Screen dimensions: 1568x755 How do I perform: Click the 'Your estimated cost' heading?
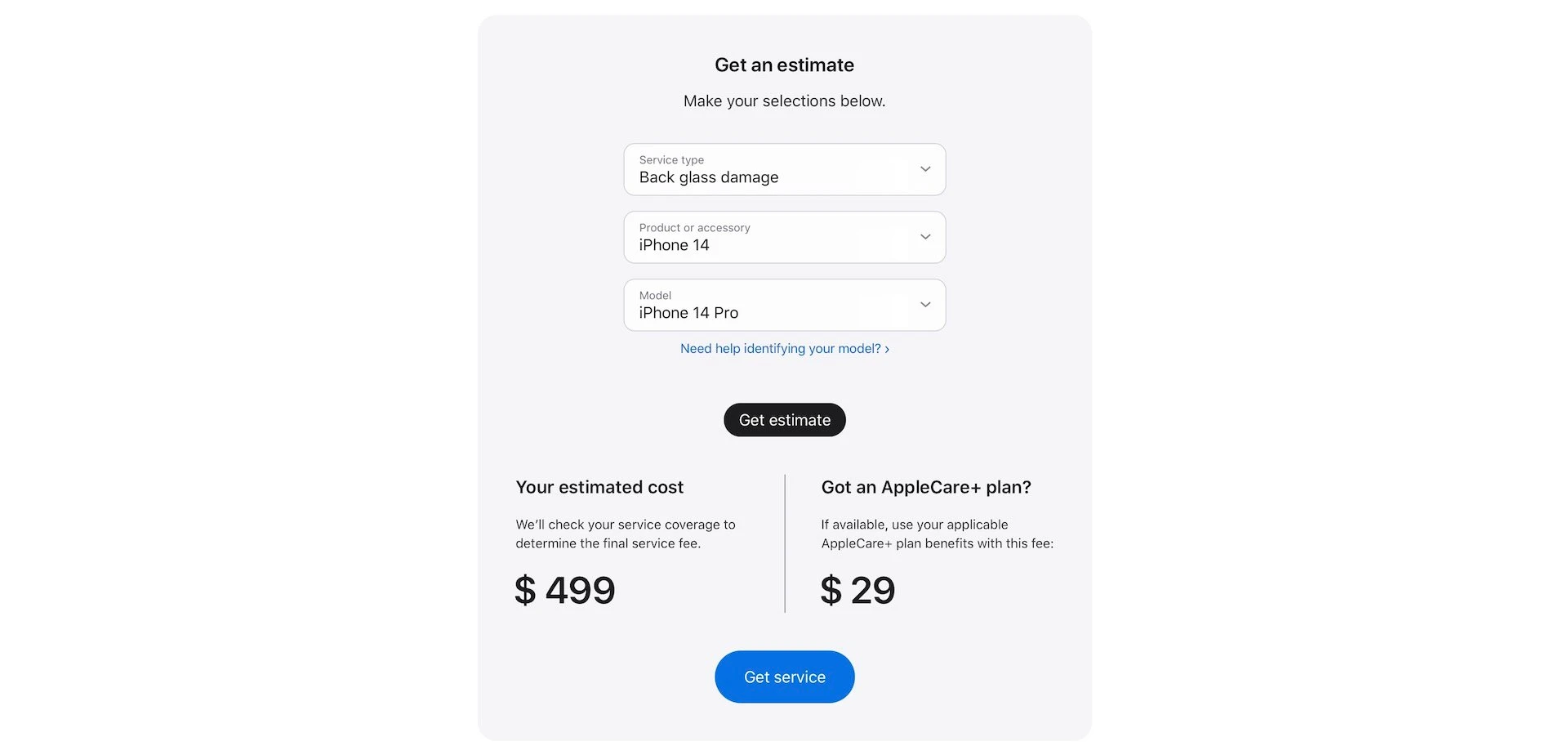tap(599, 488)
